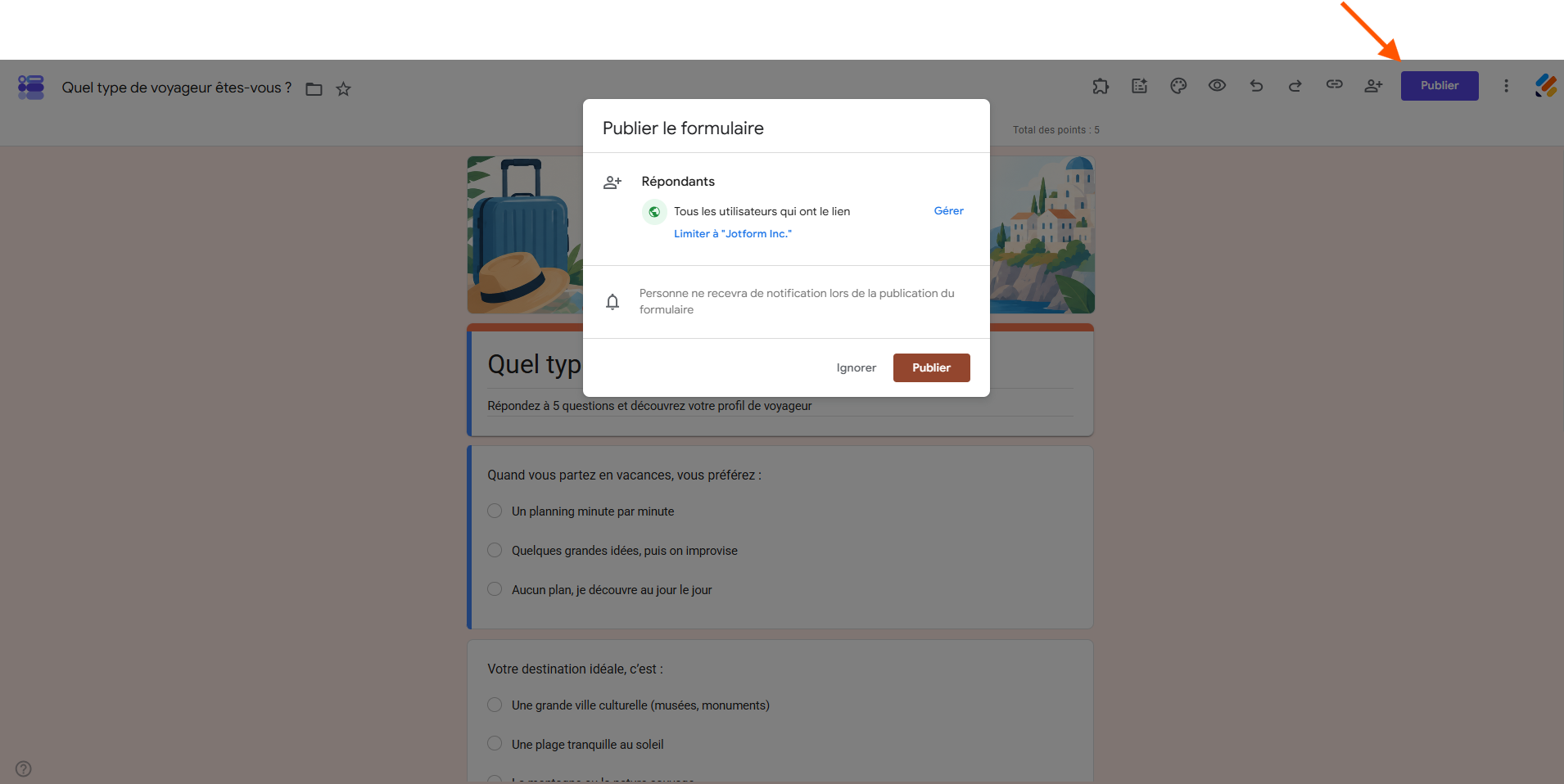
Task: Click 'Limiter à "Jotform Inc."' link
Action: (x=733, y=234)
